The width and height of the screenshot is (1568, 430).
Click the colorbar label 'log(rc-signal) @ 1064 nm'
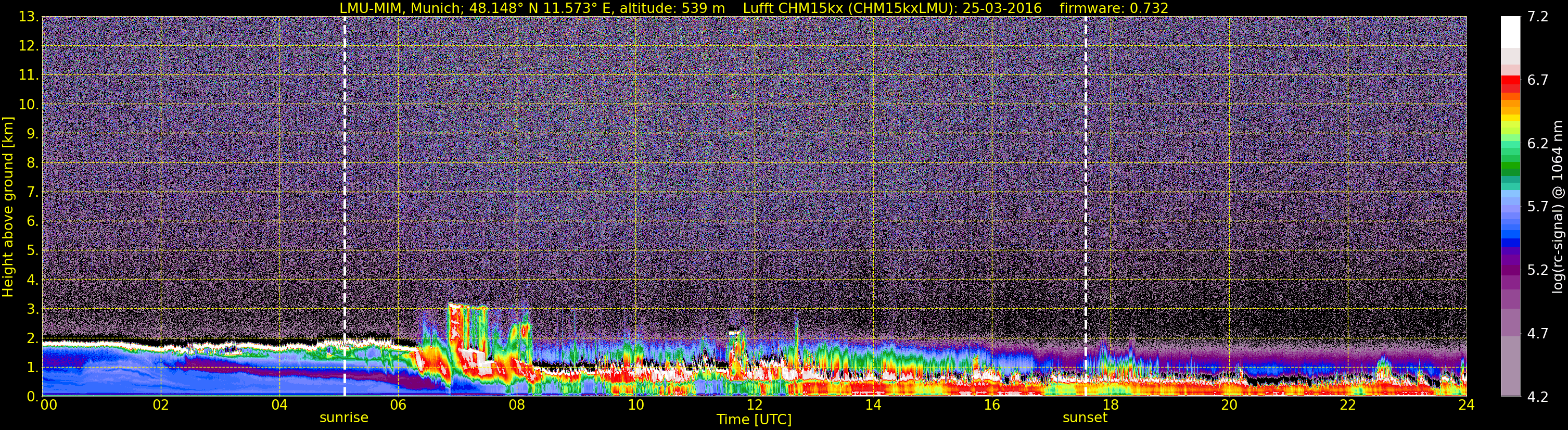pos(1557,207)
